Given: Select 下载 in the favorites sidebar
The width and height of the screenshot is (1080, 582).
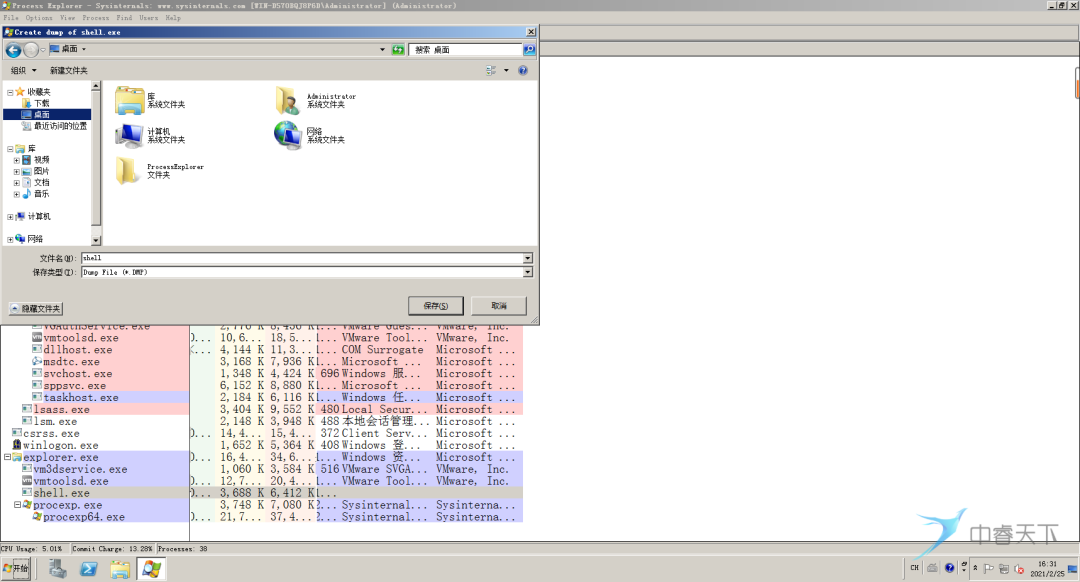Looking at the screenshot, I should click(x=36, y=103).
